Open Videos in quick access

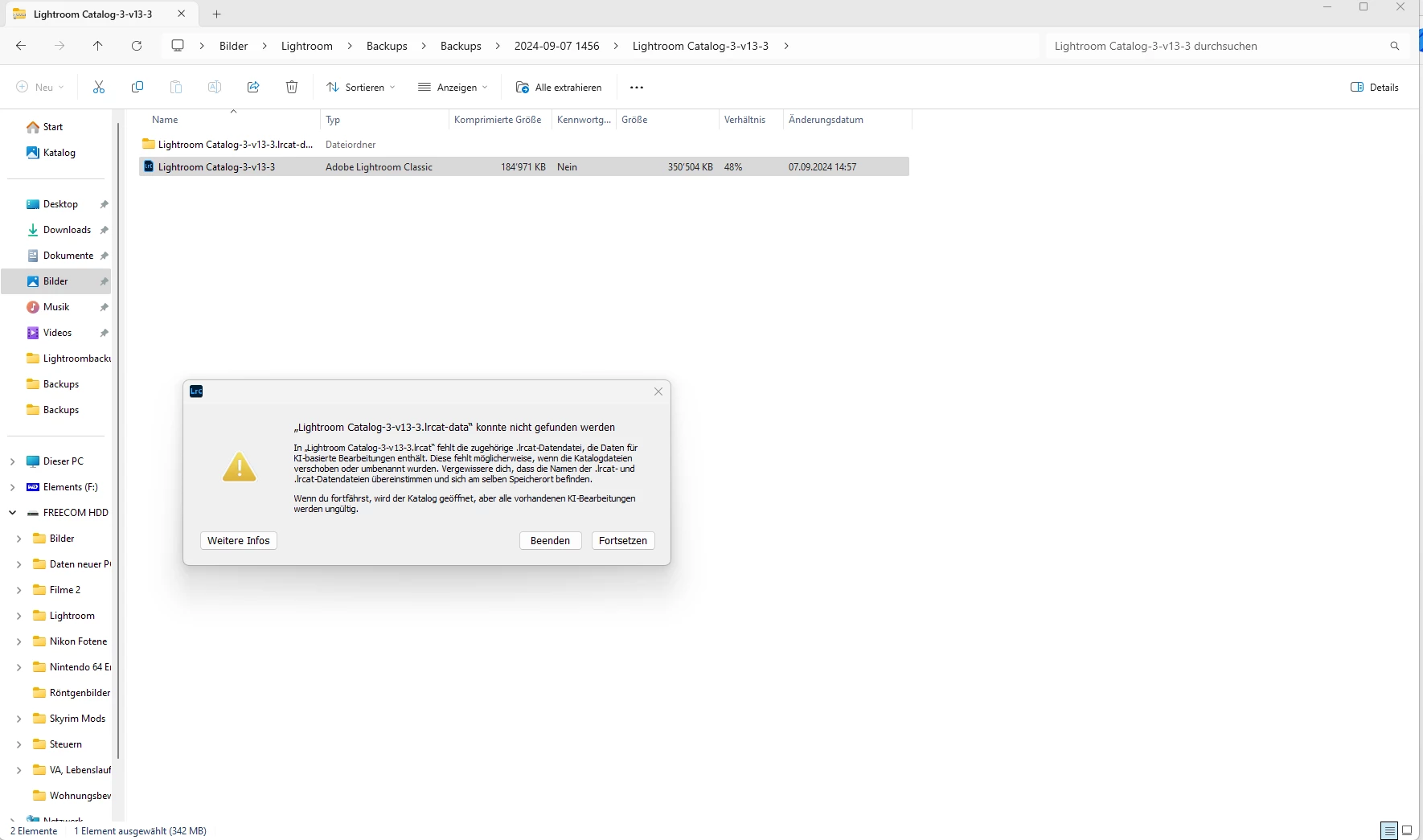click(56, 333)
